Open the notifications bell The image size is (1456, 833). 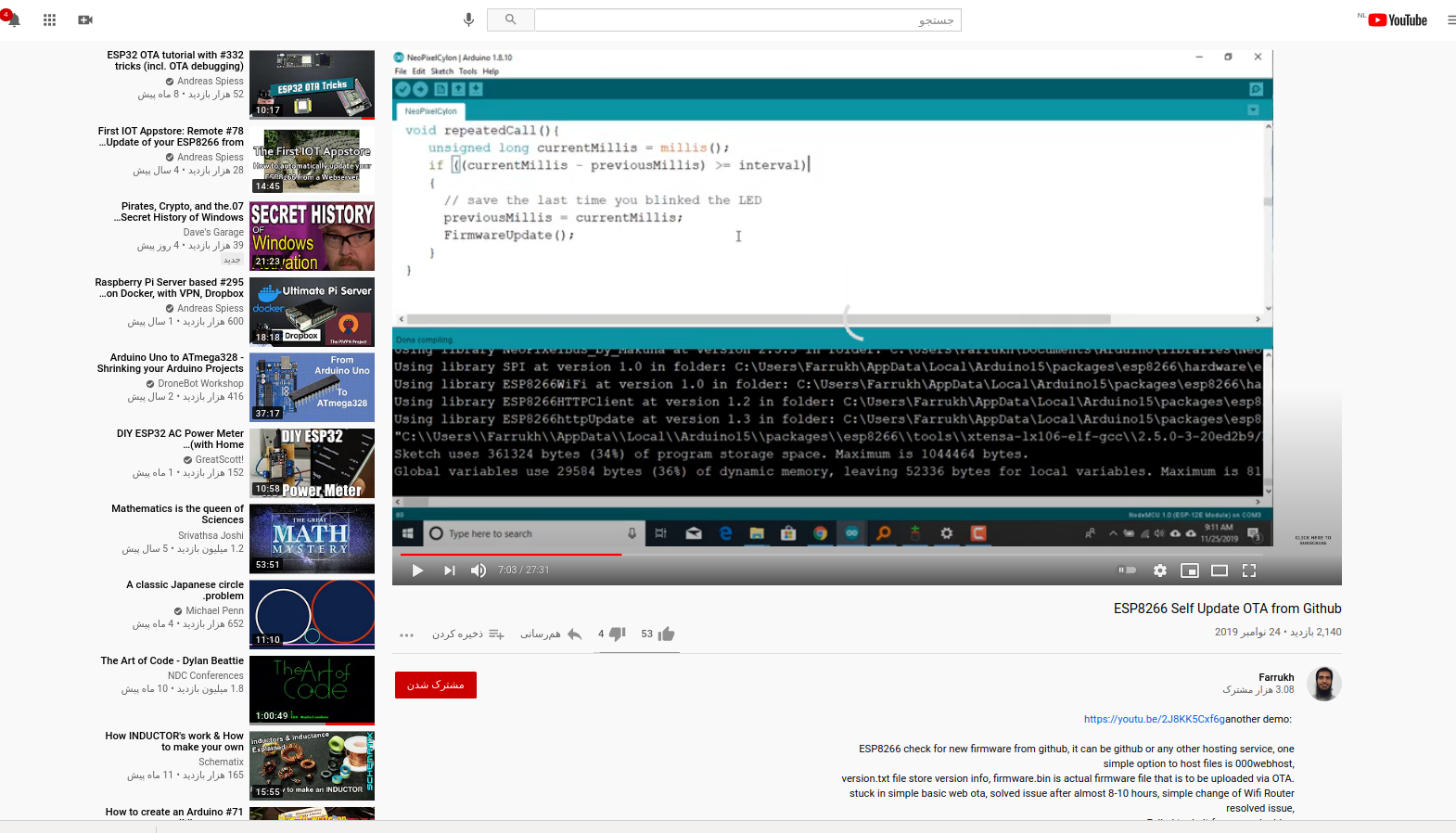tap(13, 19)
